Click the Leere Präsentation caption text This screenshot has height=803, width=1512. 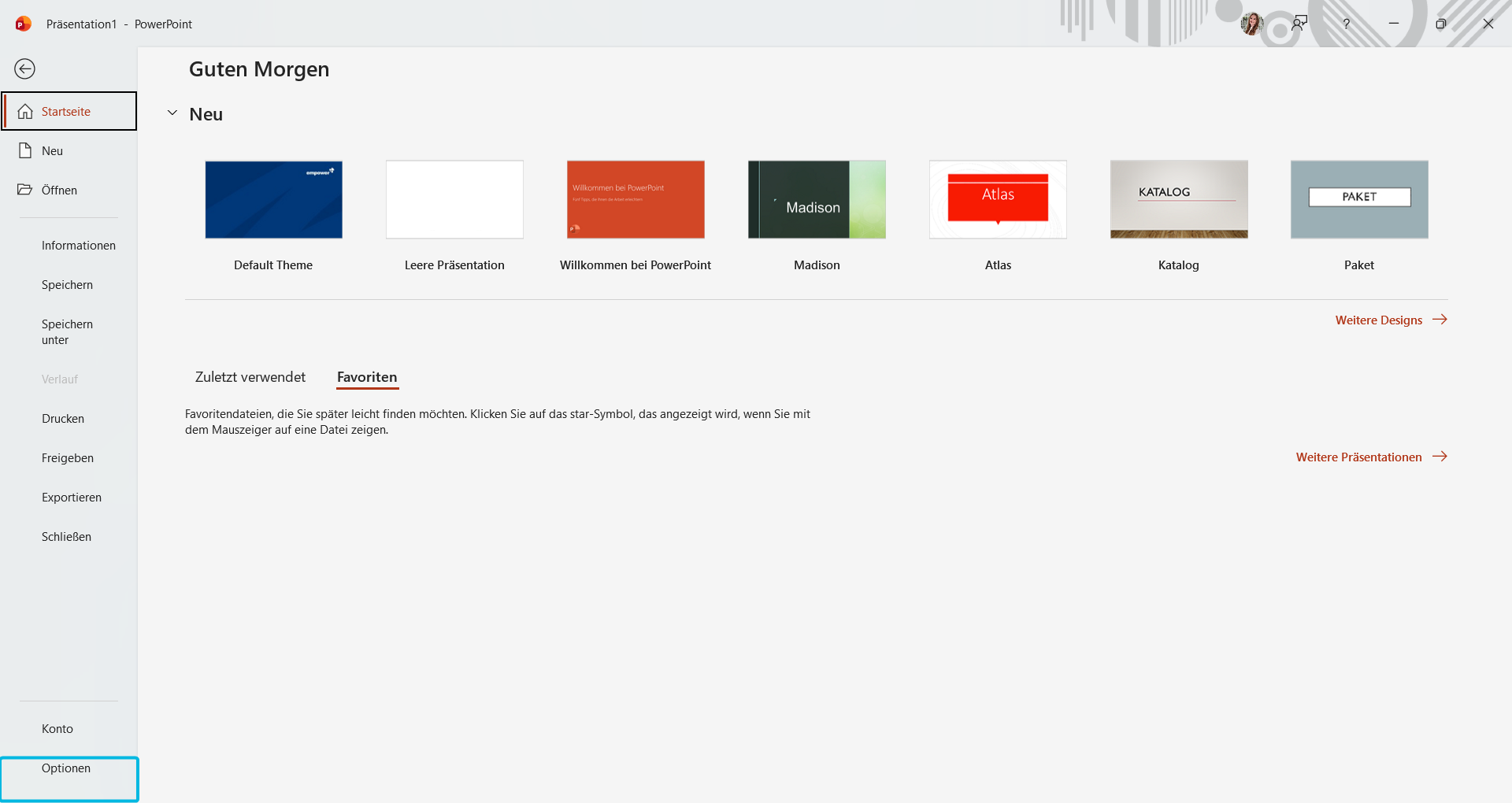point(454,265)
